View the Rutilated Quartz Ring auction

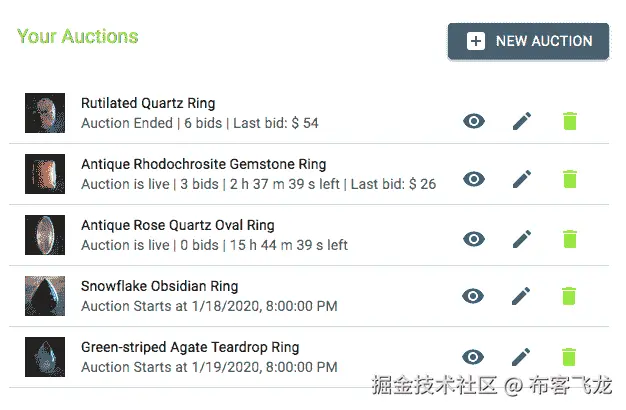click(474, 121)
